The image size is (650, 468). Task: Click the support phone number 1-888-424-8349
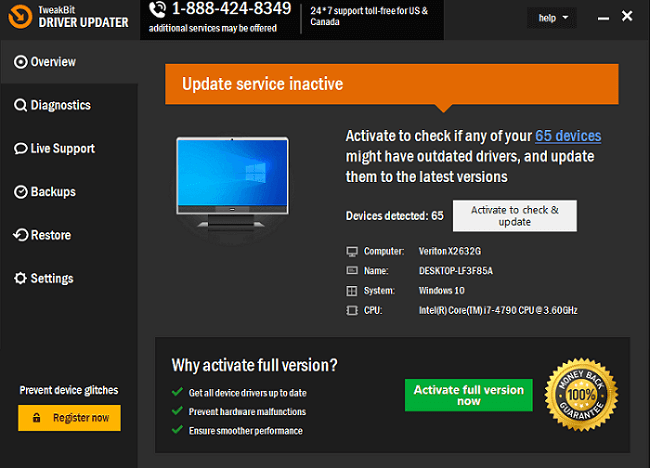tap(231, 9)
